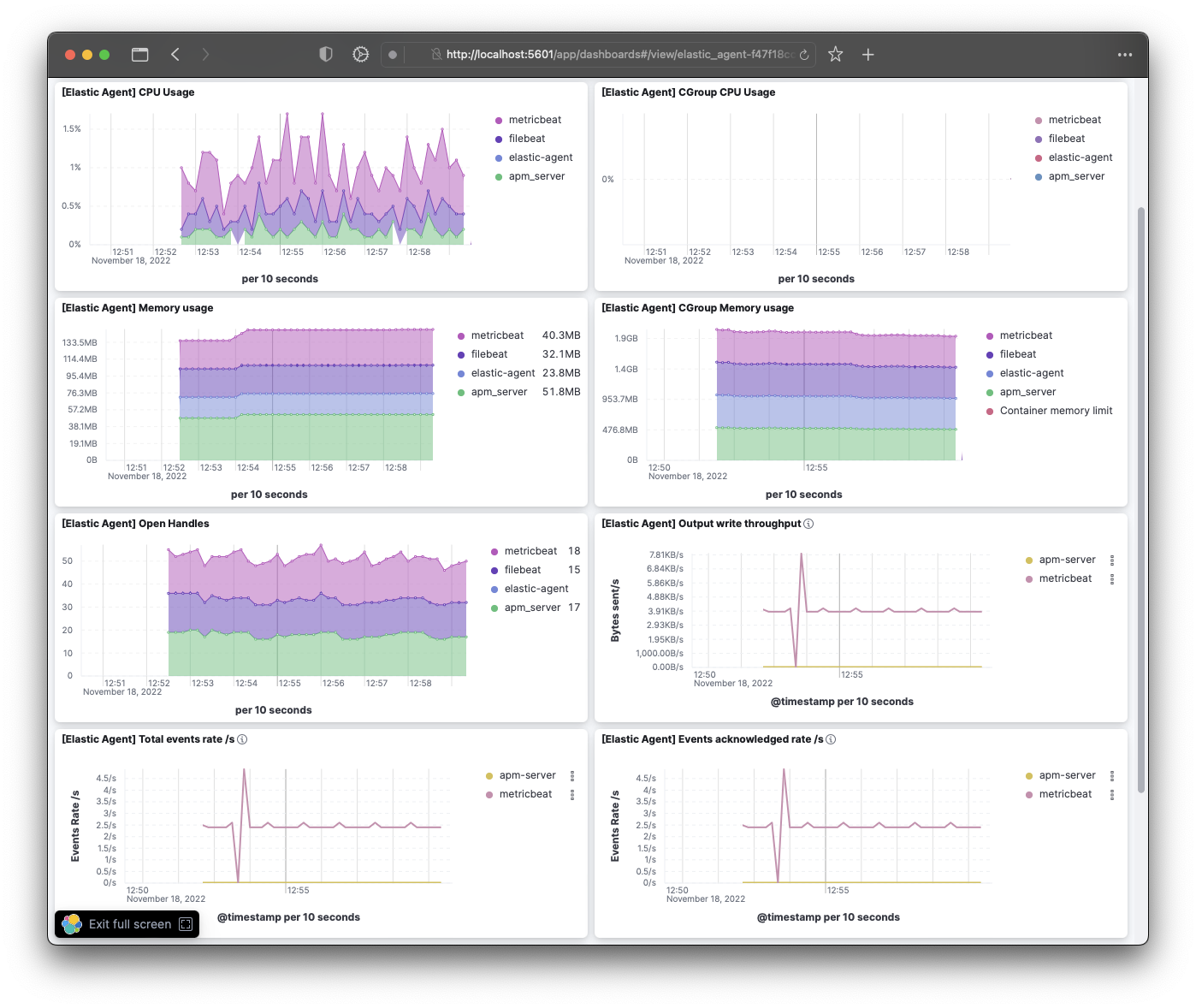
Task: Click info icon next to Total events rate
Action: coord(242,739)
